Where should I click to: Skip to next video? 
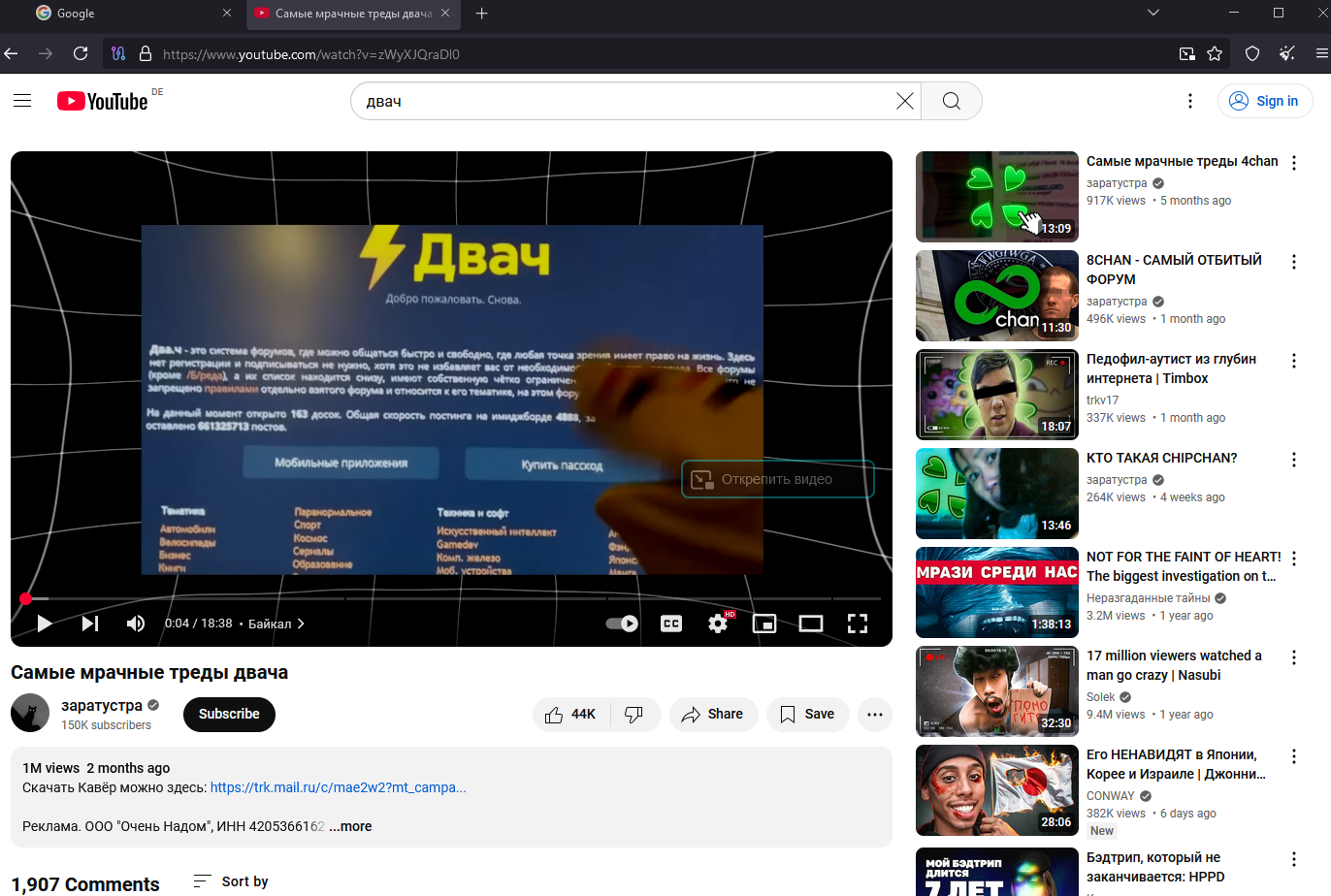89,624
